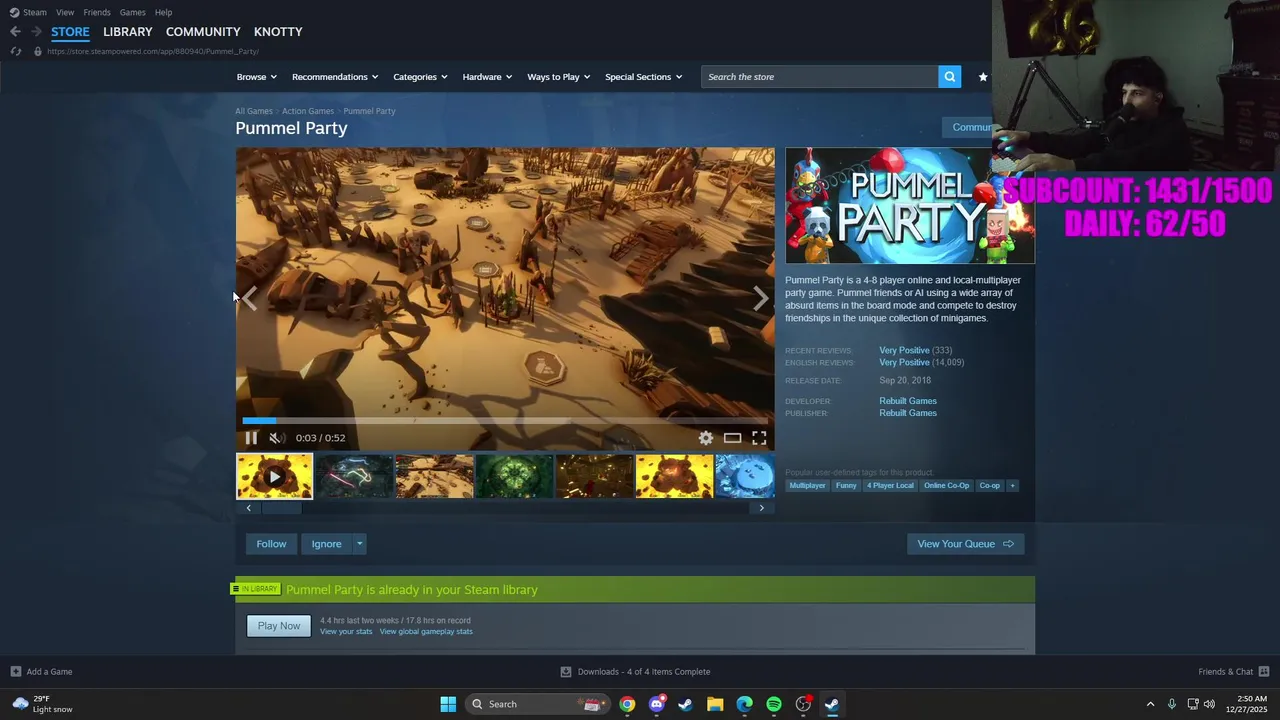
Task: Show hidden system tray icons
Action: point(1150,704)
